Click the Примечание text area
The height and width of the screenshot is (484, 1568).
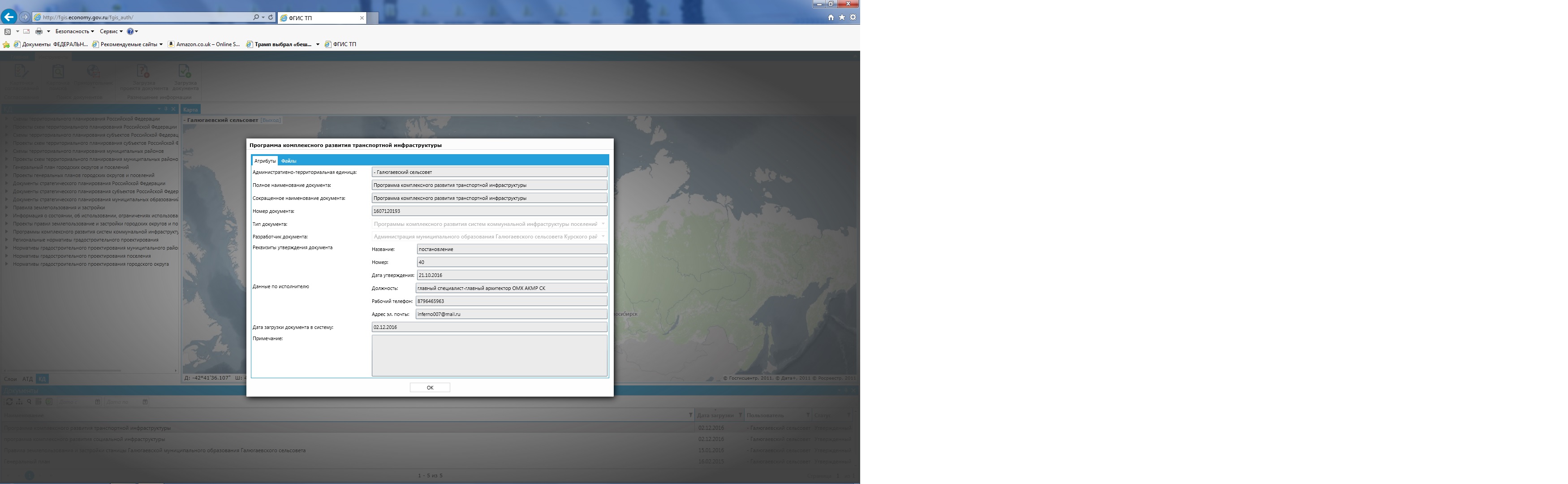[x=489, y=355]
